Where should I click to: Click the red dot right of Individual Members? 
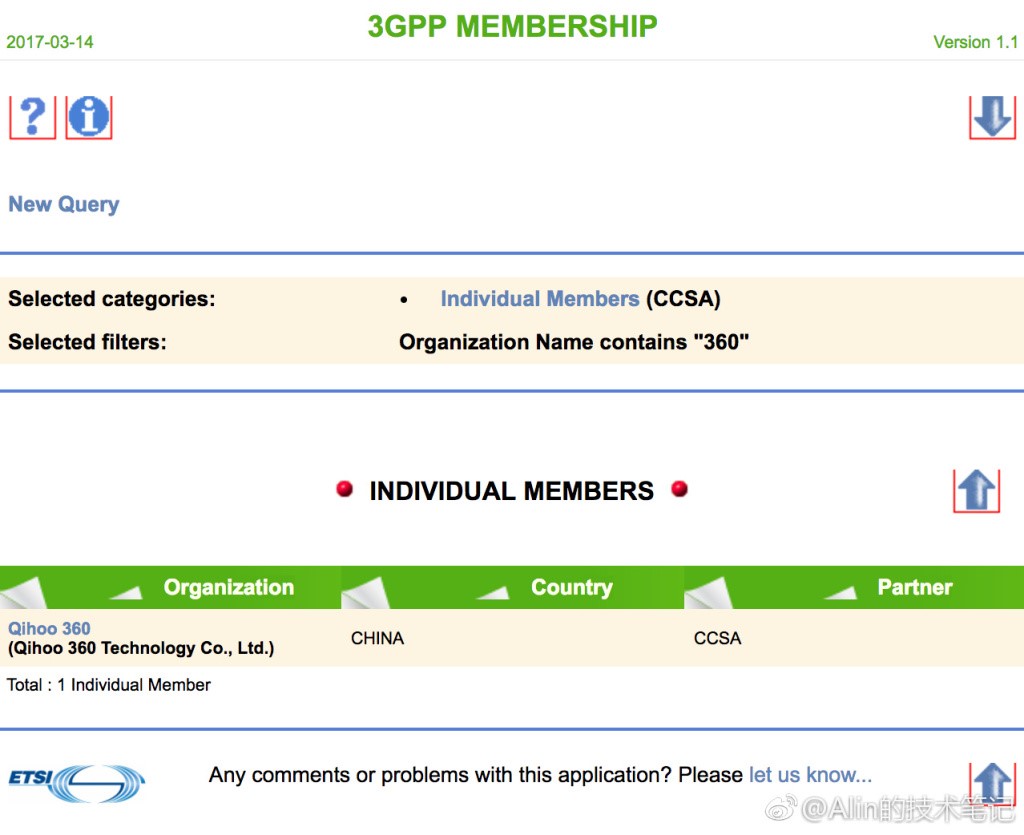[680, 489]
